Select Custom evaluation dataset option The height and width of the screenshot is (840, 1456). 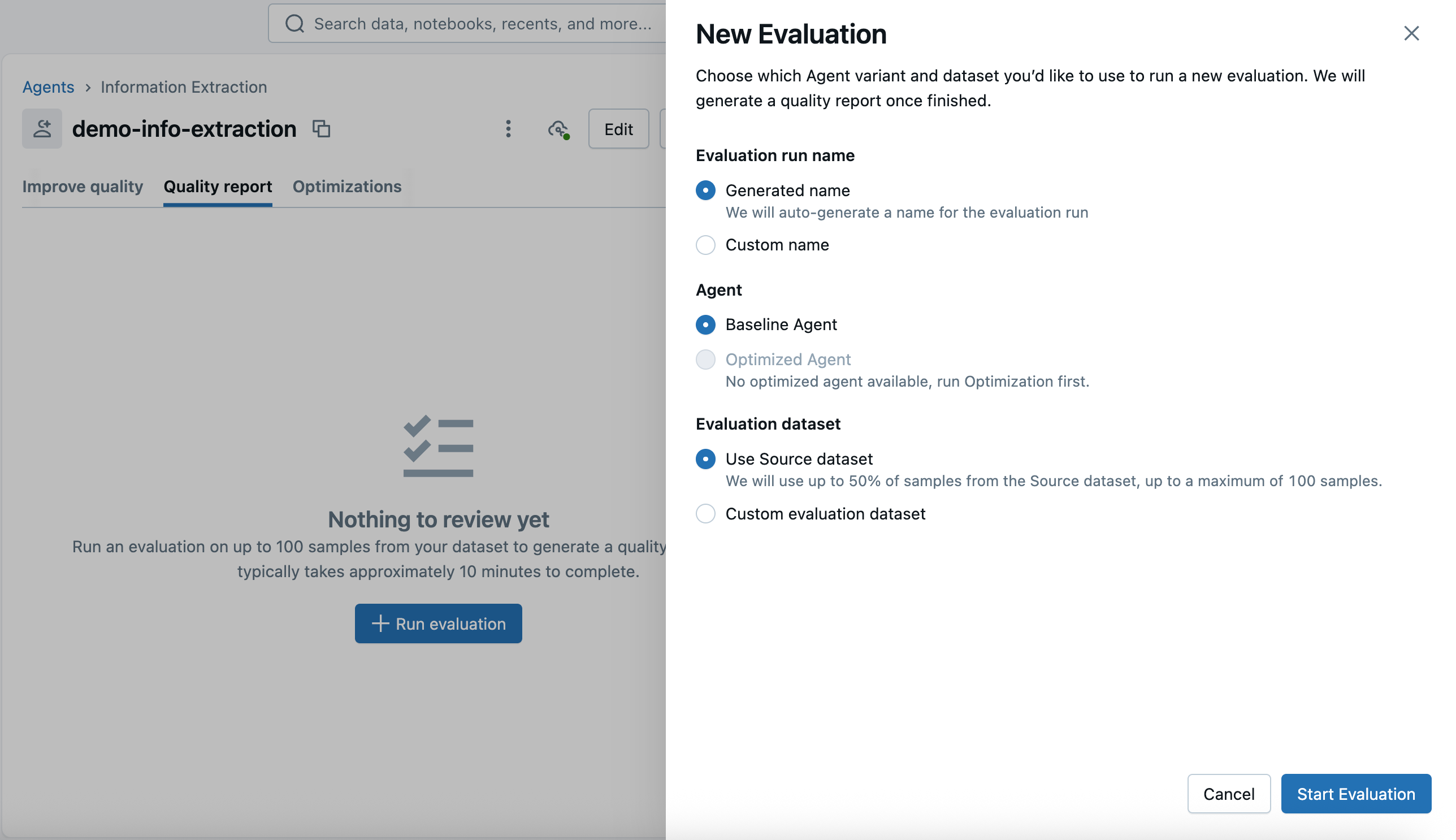tap(705, 513)
